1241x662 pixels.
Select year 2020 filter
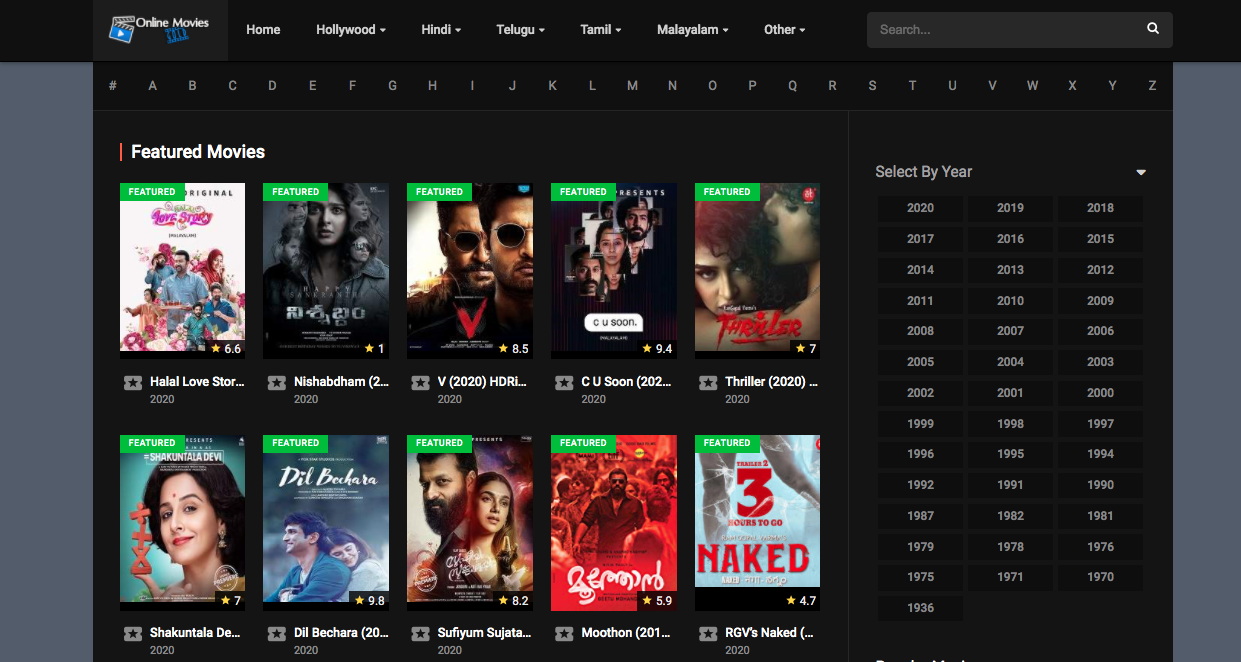tap(920, 208)
